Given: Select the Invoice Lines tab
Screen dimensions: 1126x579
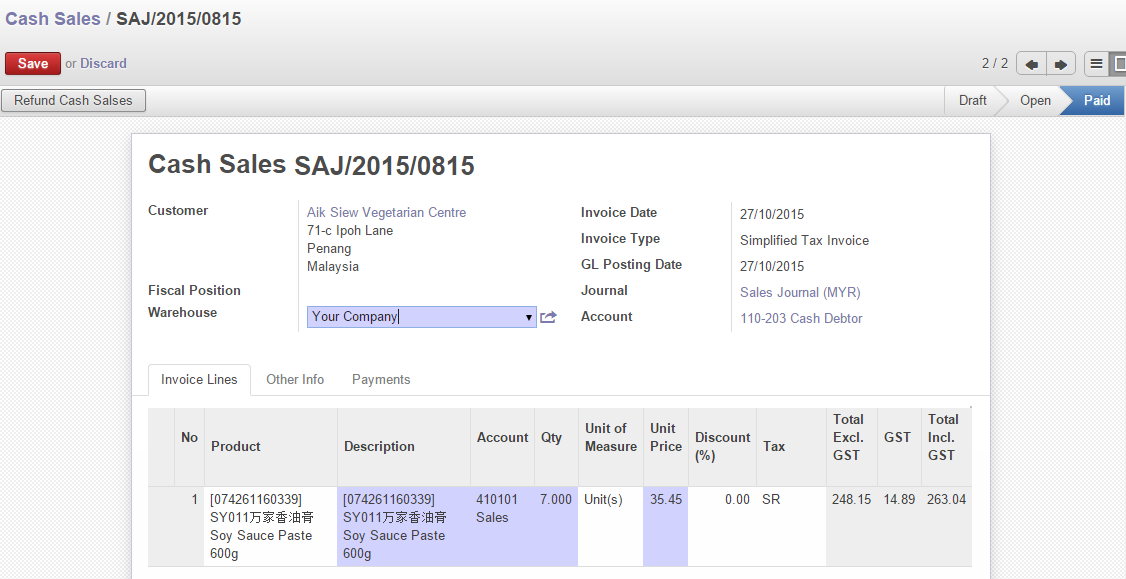Looking at the screenshot, I should tap(199, 379).
